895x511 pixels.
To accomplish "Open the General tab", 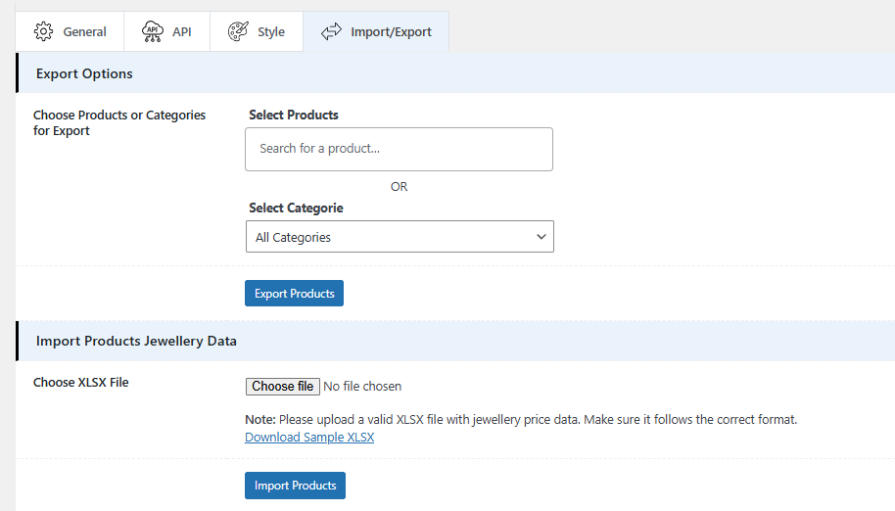I will pyautogui.click(x=70, y=31).
